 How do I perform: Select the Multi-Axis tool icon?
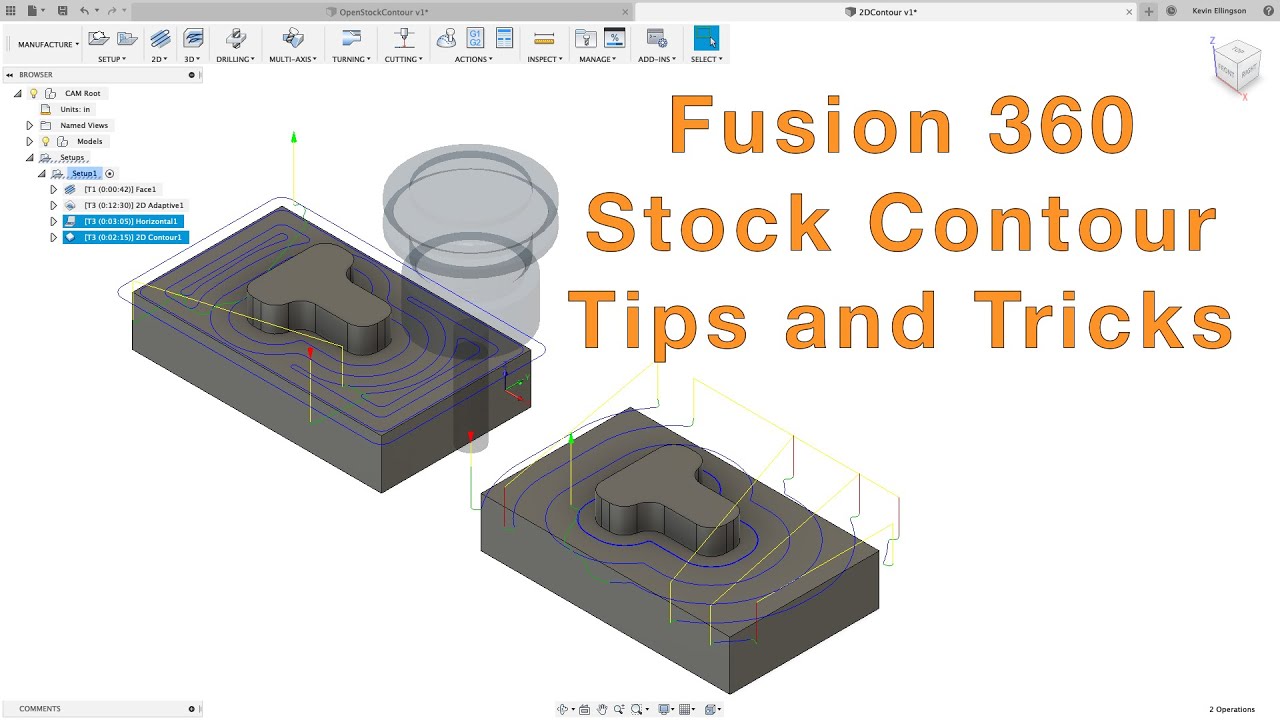(x=293, y=39)
